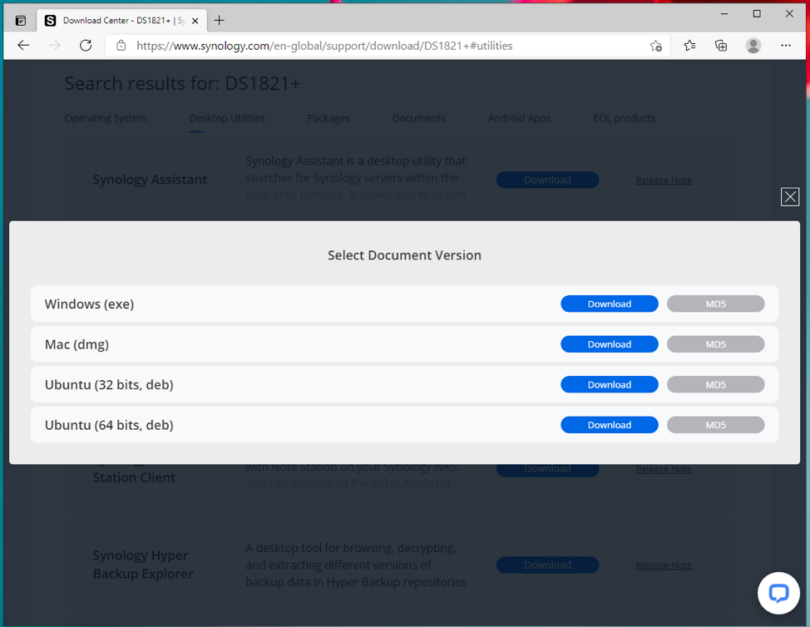Switch to the Packages tab
This screenshot has width=810, height=627.
click(328, 118)
